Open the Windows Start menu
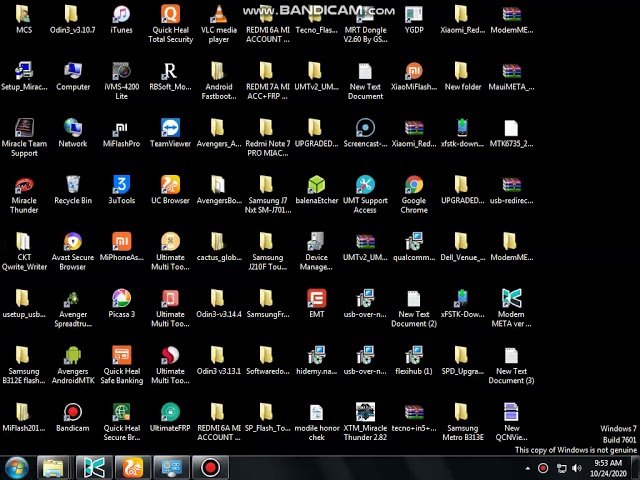Screen dimensions: 640x480 click(x=16, y=468)
